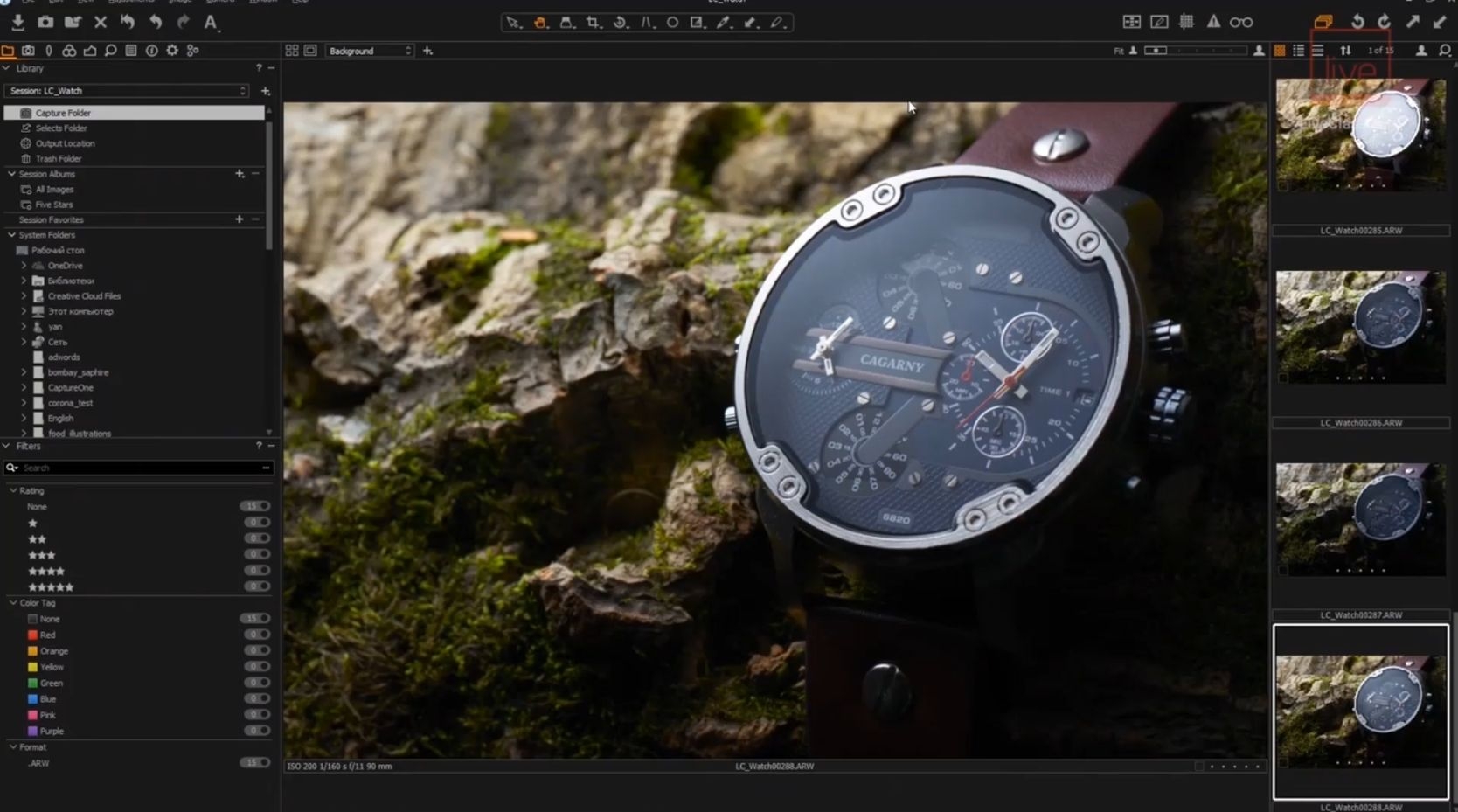The height and width of the screenshot is (812, 1458).
Task: Open the Exposure tool tab
Action: click(90, 51)
